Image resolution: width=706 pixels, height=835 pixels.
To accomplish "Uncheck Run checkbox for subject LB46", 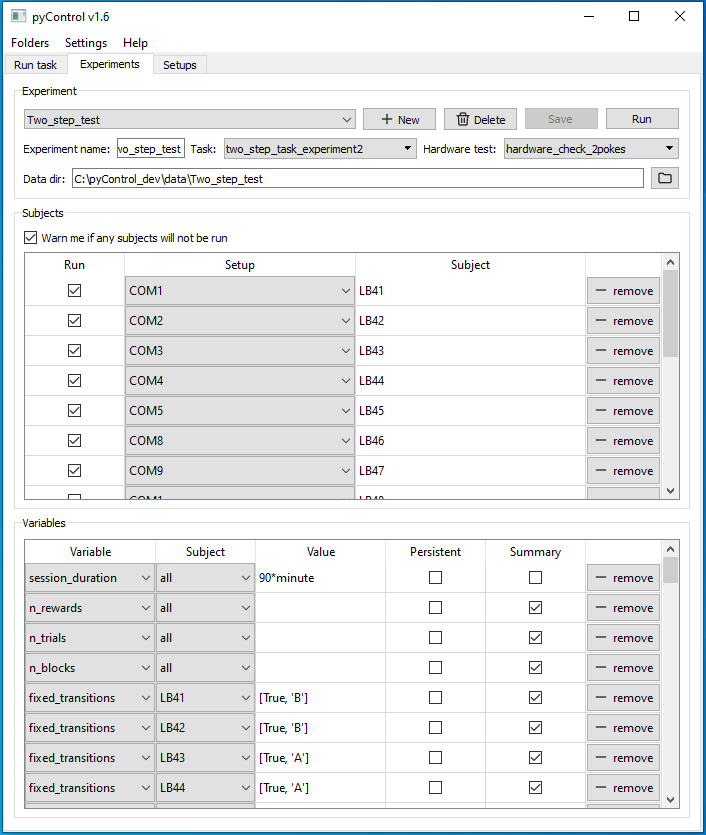I will (x=75, y=440).
